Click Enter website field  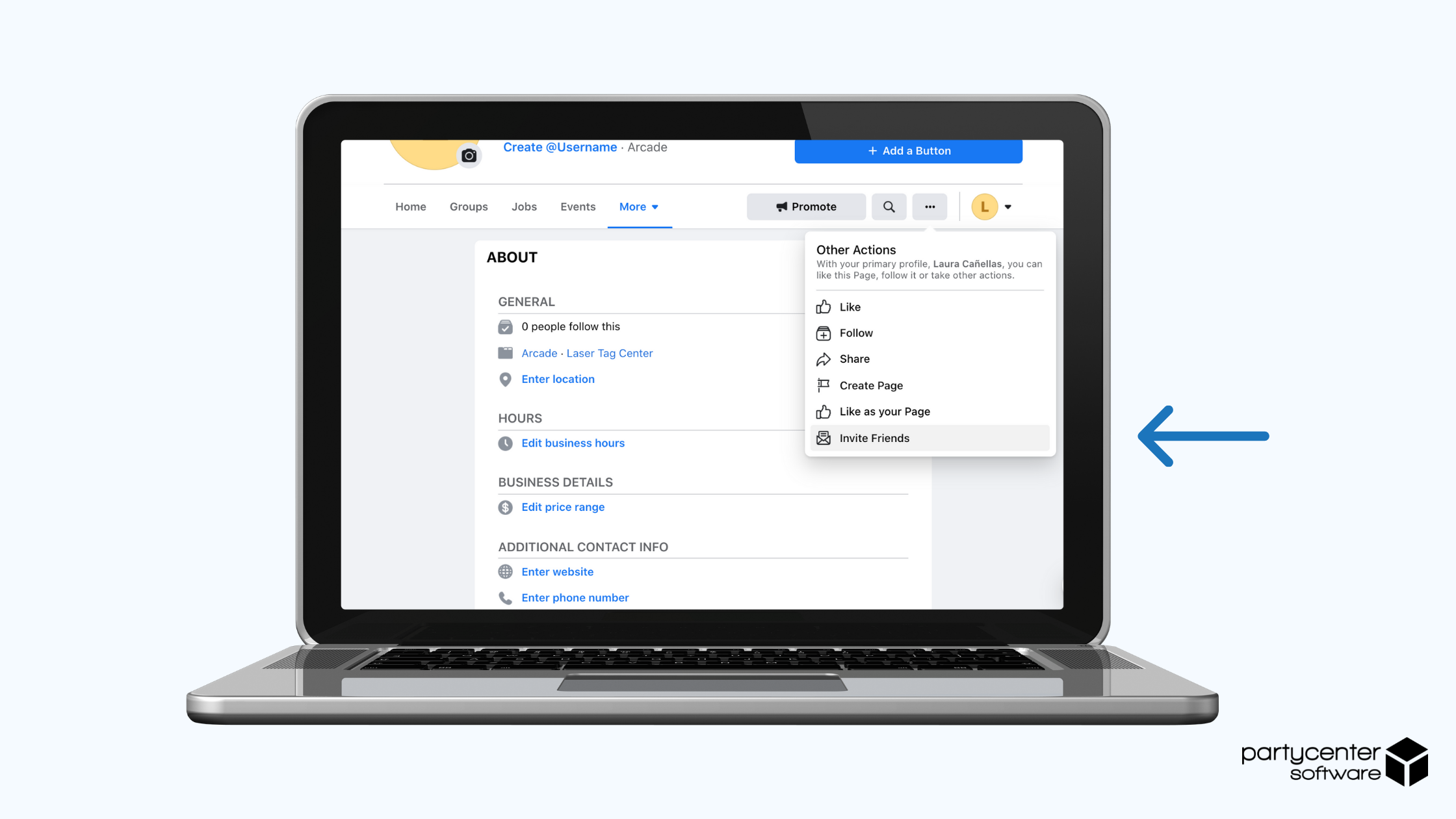558,572
